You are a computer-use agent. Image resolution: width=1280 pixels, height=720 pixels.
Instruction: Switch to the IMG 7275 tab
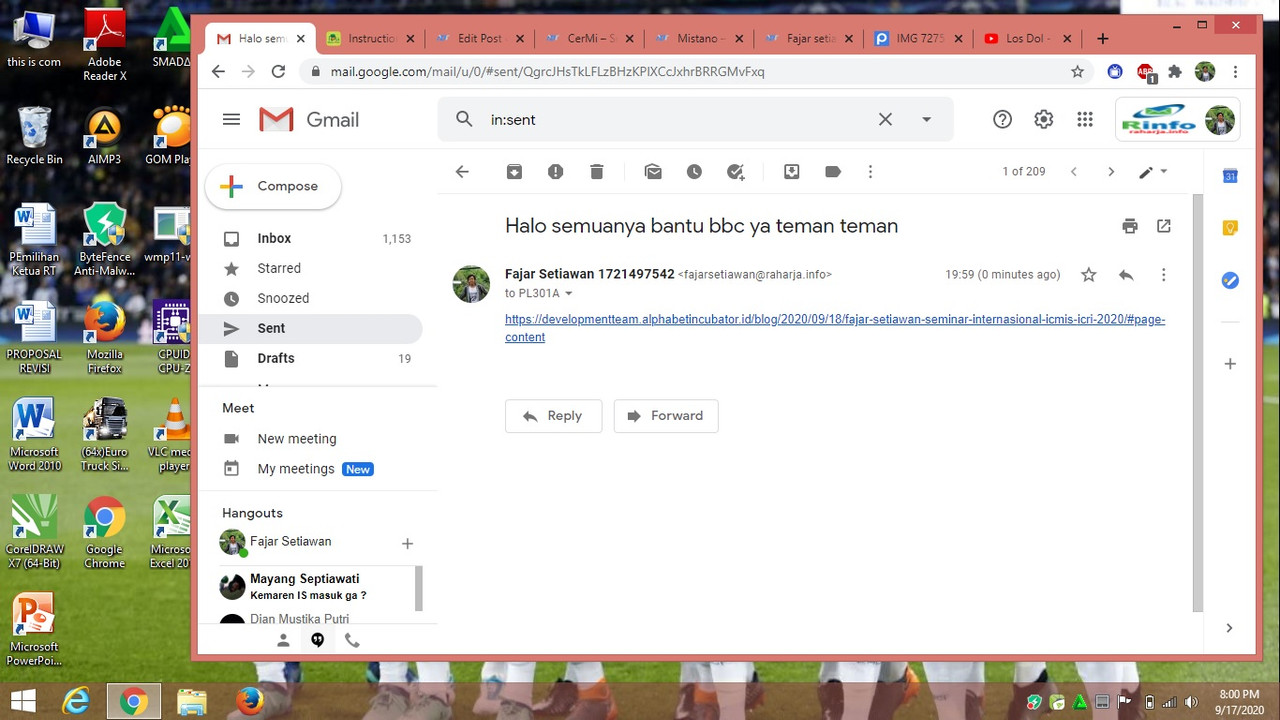click(918, 39)
